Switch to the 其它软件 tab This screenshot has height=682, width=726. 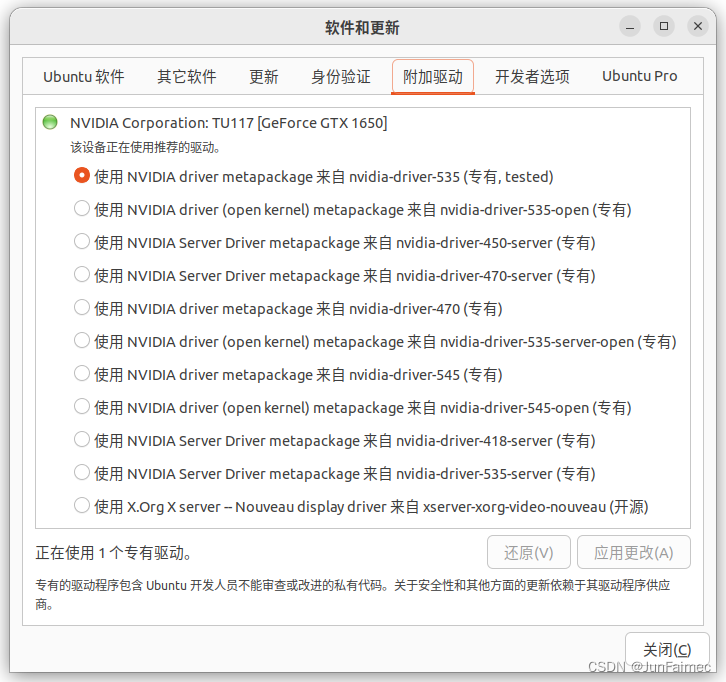pos(187,76)
